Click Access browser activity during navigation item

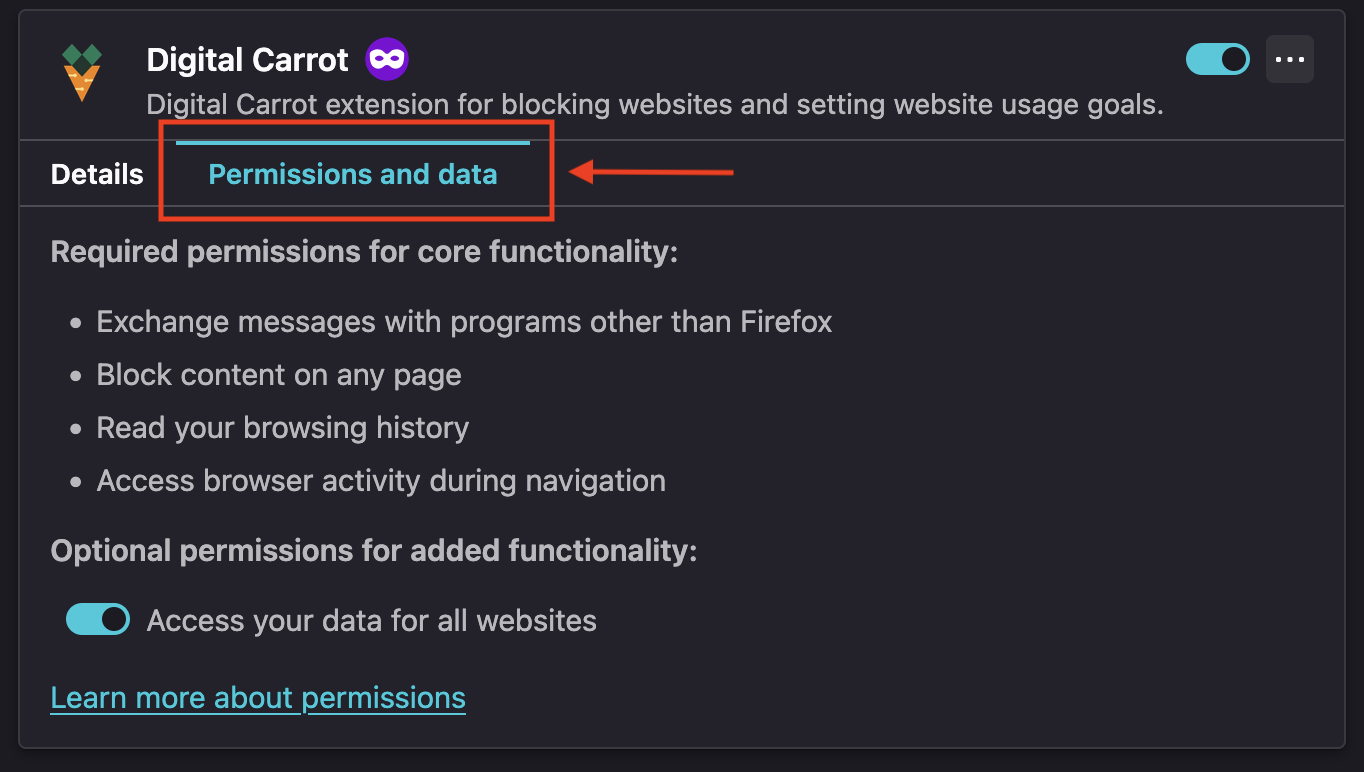pos(381,481)
